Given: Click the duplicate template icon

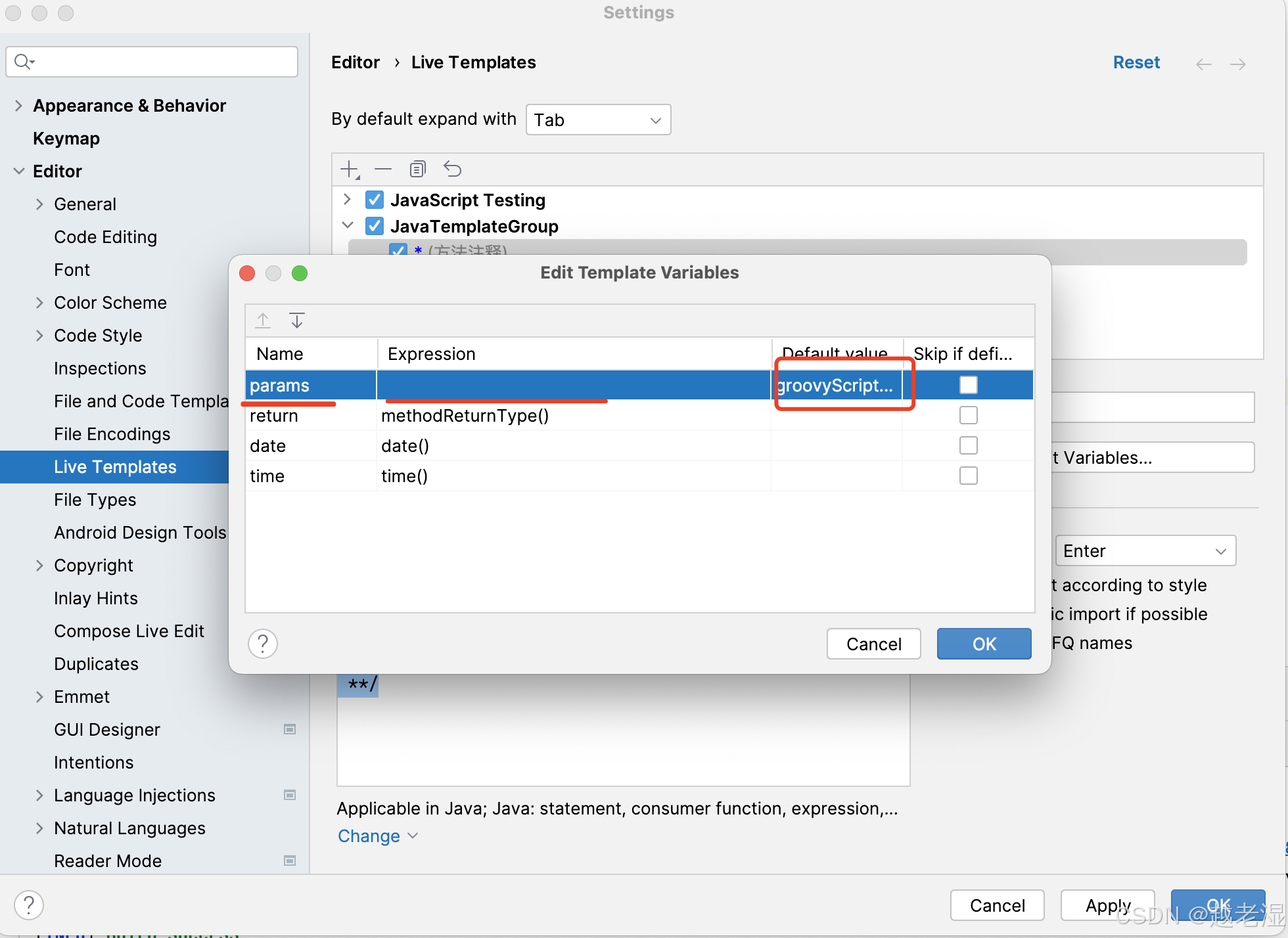Looking at the screenshot, I should coord(417,169).
